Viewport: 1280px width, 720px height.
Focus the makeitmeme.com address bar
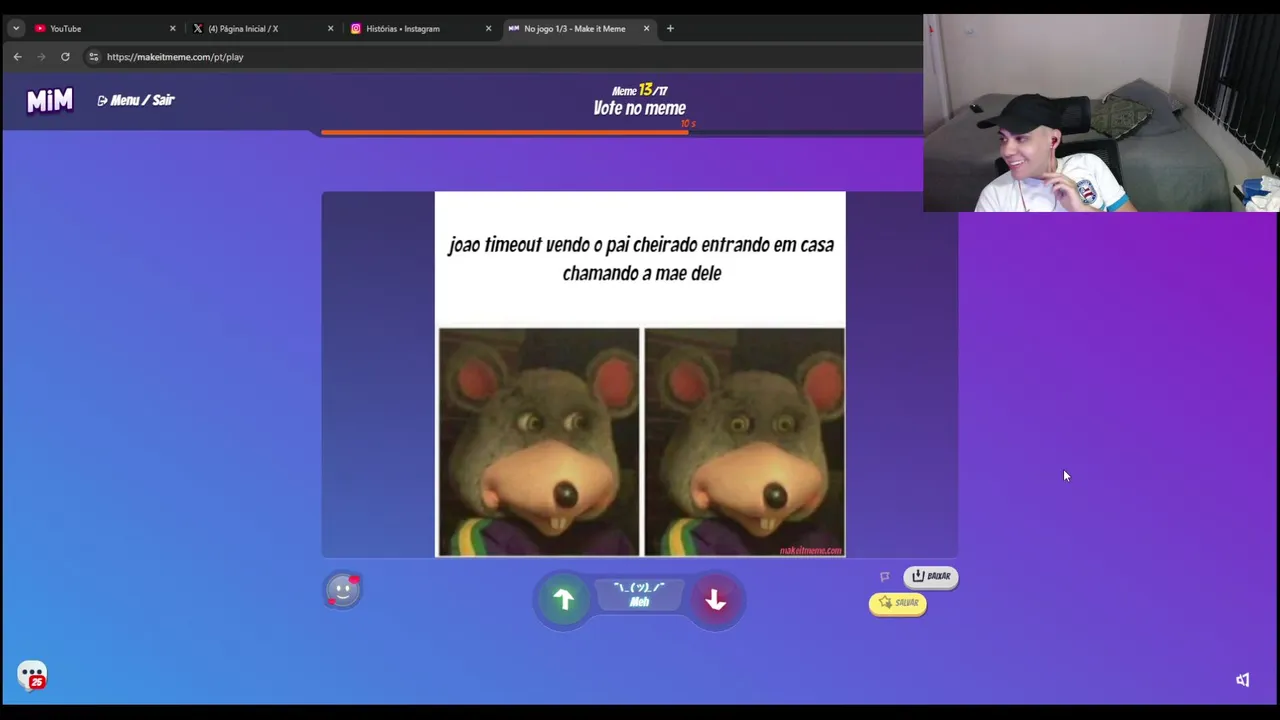(500, 57)
